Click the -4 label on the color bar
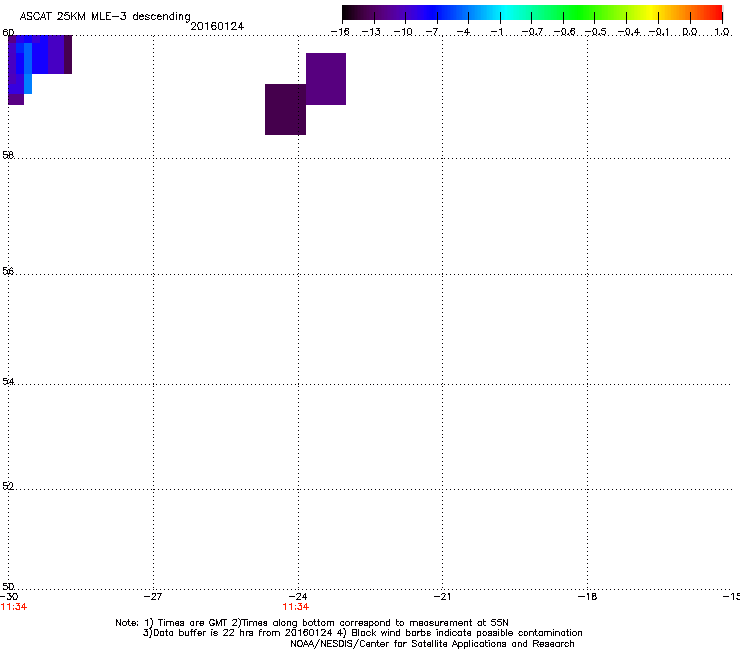740x650 pixels. pyautogui.click(x=465, y=32)
